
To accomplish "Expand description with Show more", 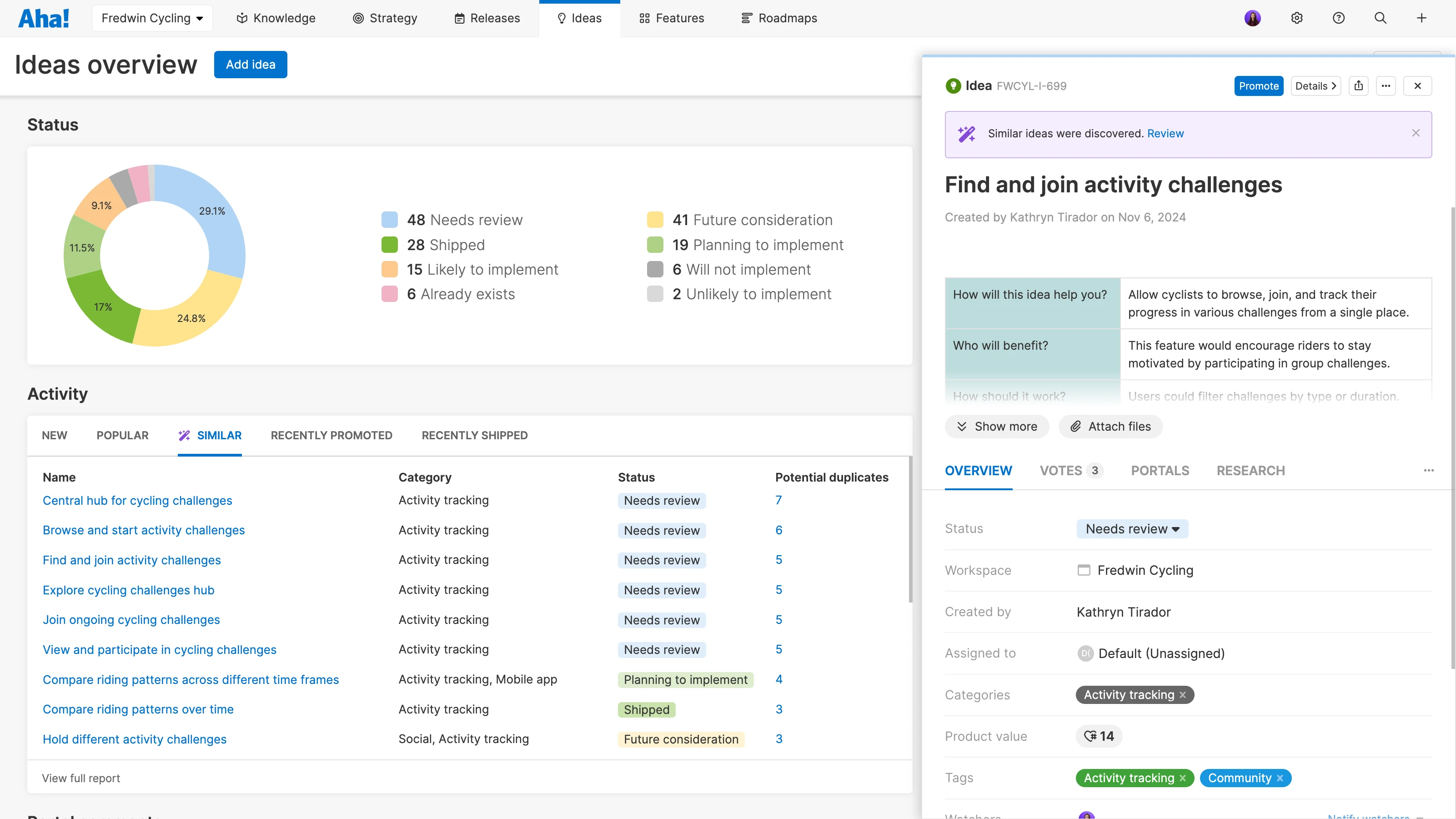I will (x=996, y=427).
